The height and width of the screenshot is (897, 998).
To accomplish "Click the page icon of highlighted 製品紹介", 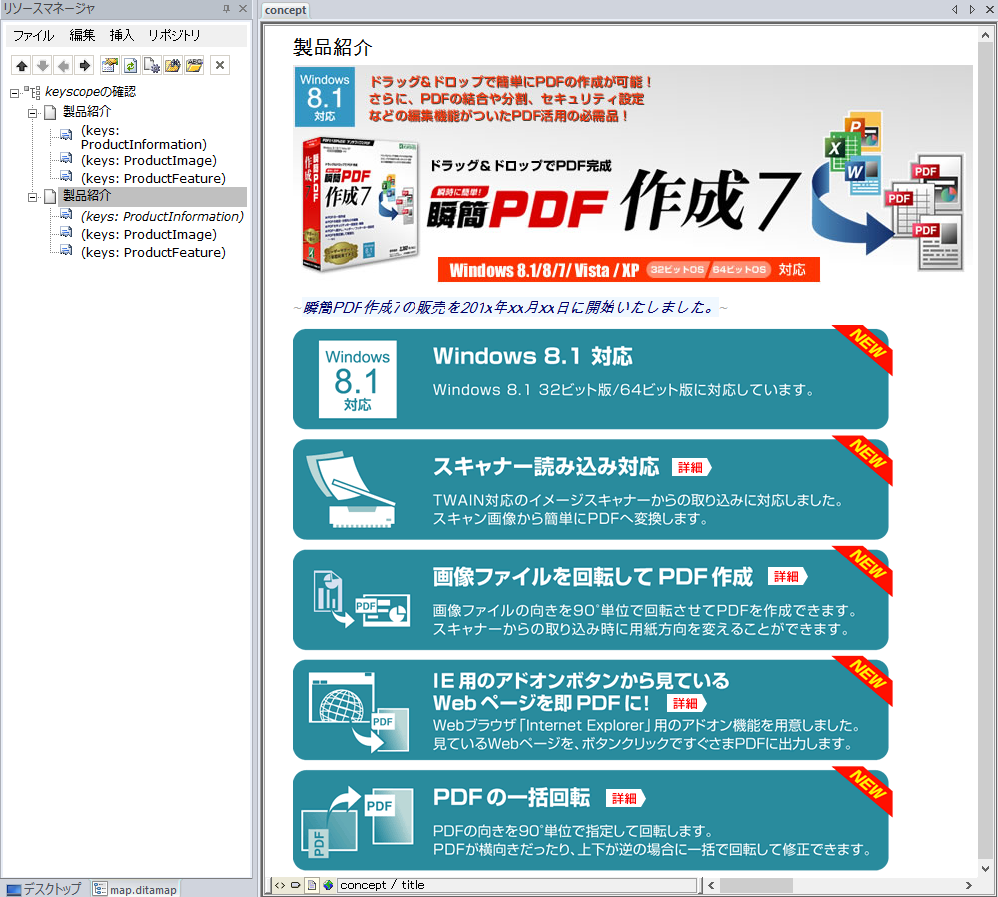I will pos(50,197).
